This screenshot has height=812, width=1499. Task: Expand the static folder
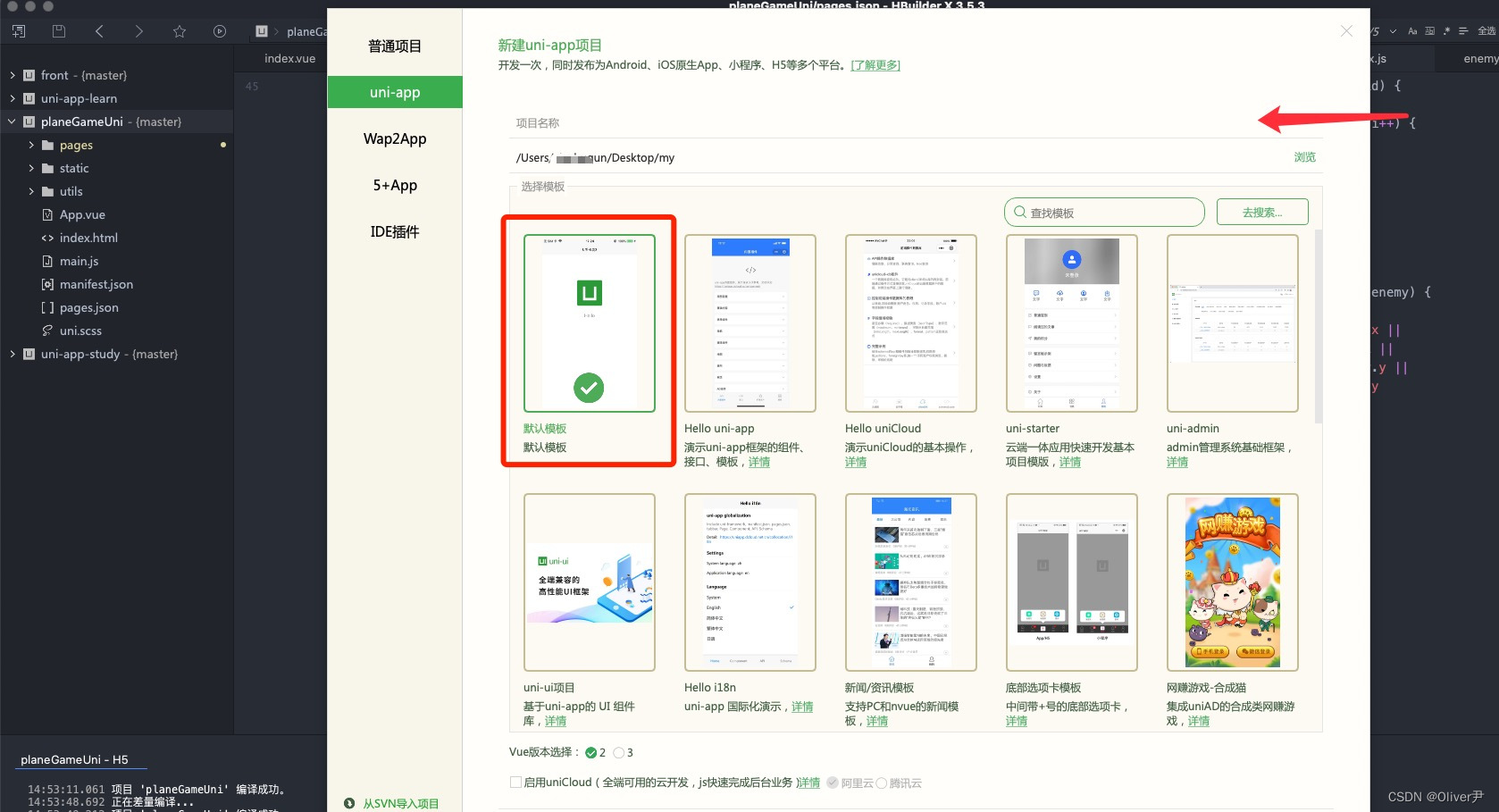(x=31, y=168)
